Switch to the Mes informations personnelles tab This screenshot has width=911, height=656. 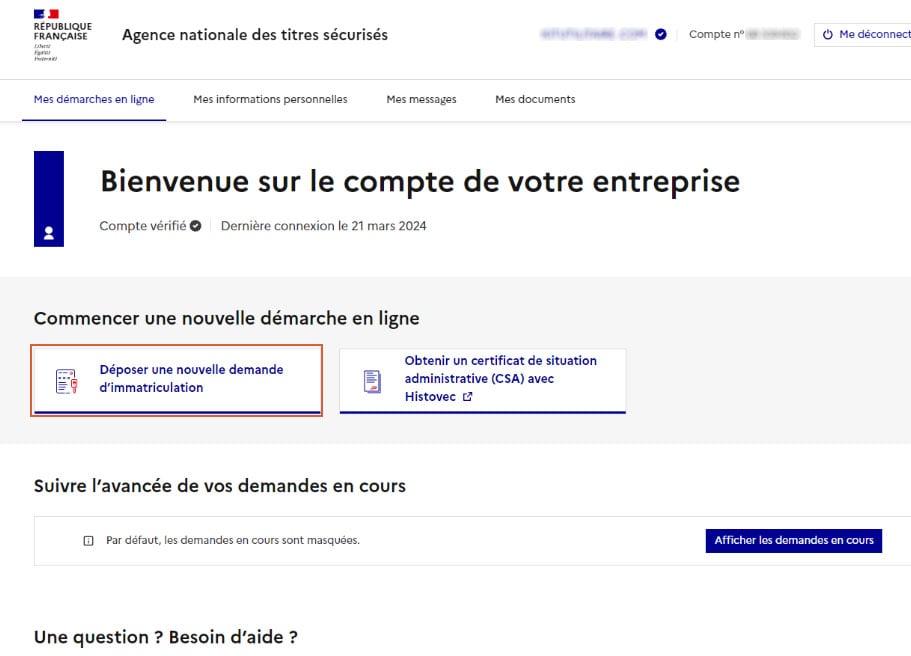[270, 100]
